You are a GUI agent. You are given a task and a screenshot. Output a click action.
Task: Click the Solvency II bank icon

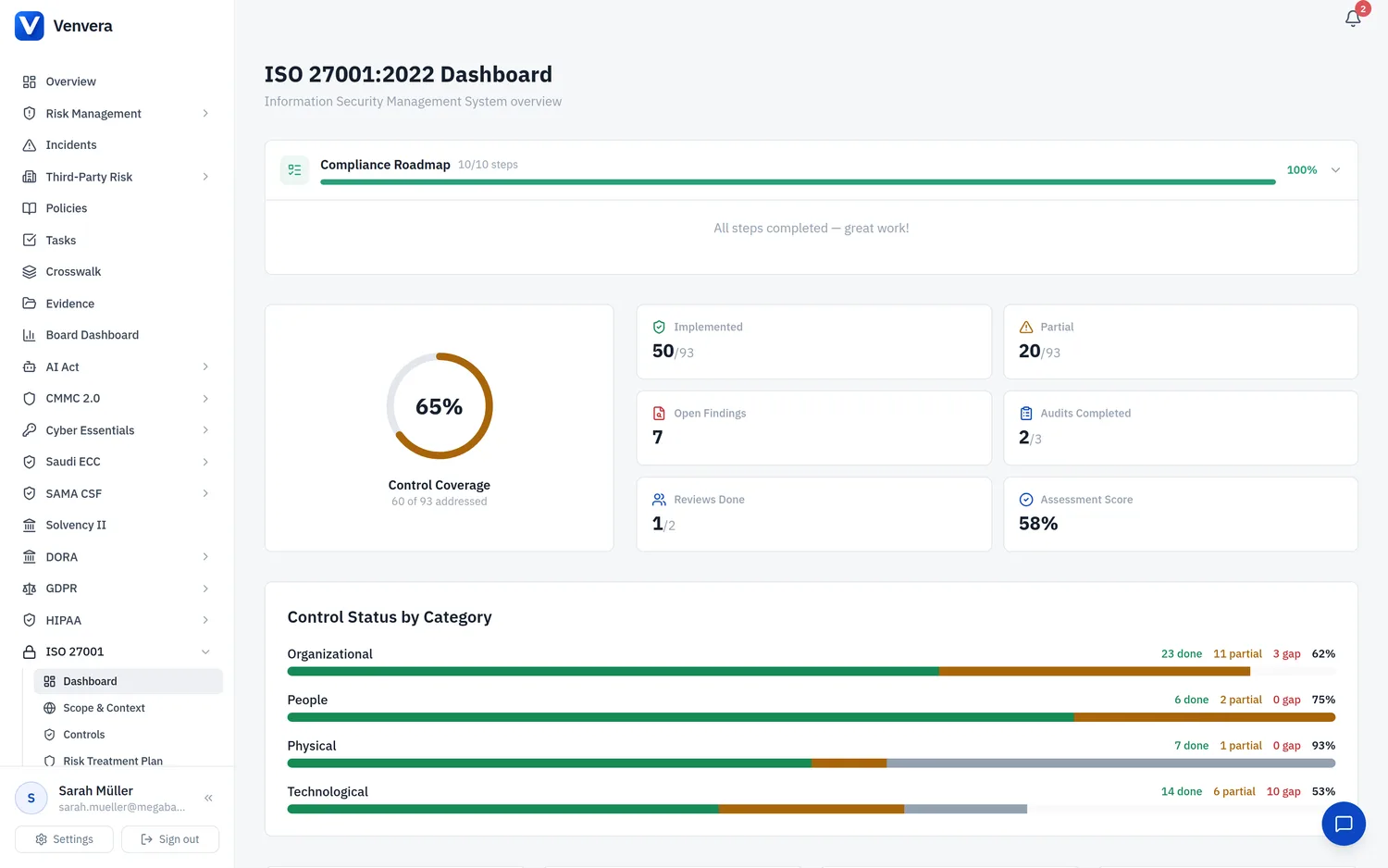pos(30,525)
